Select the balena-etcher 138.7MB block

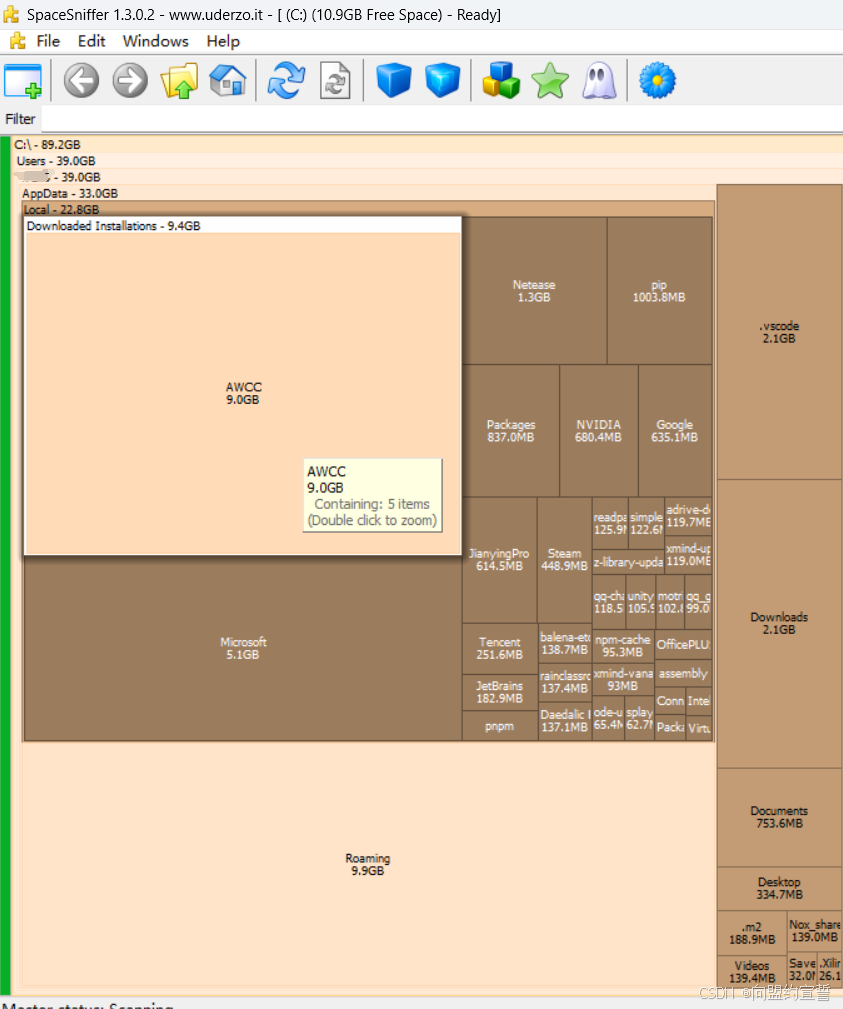coord(564,643)
